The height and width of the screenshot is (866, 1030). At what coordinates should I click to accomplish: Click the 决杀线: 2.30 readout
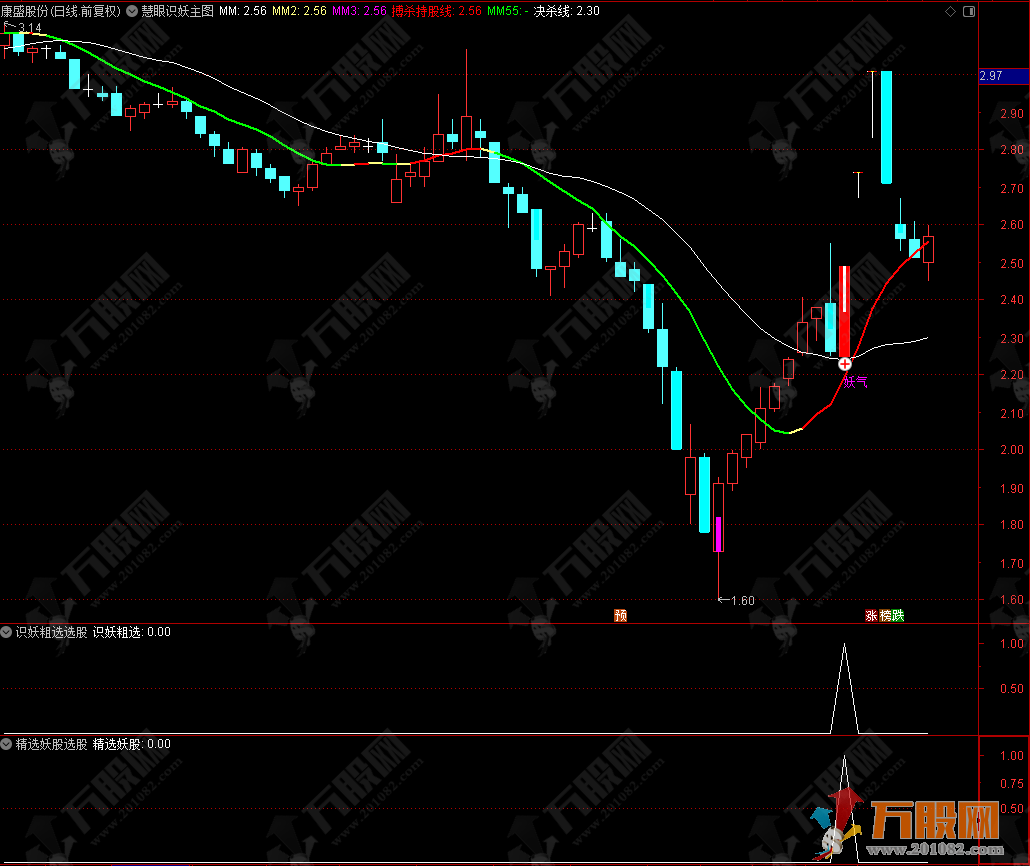pyautogui.click(x=566, y=11)
